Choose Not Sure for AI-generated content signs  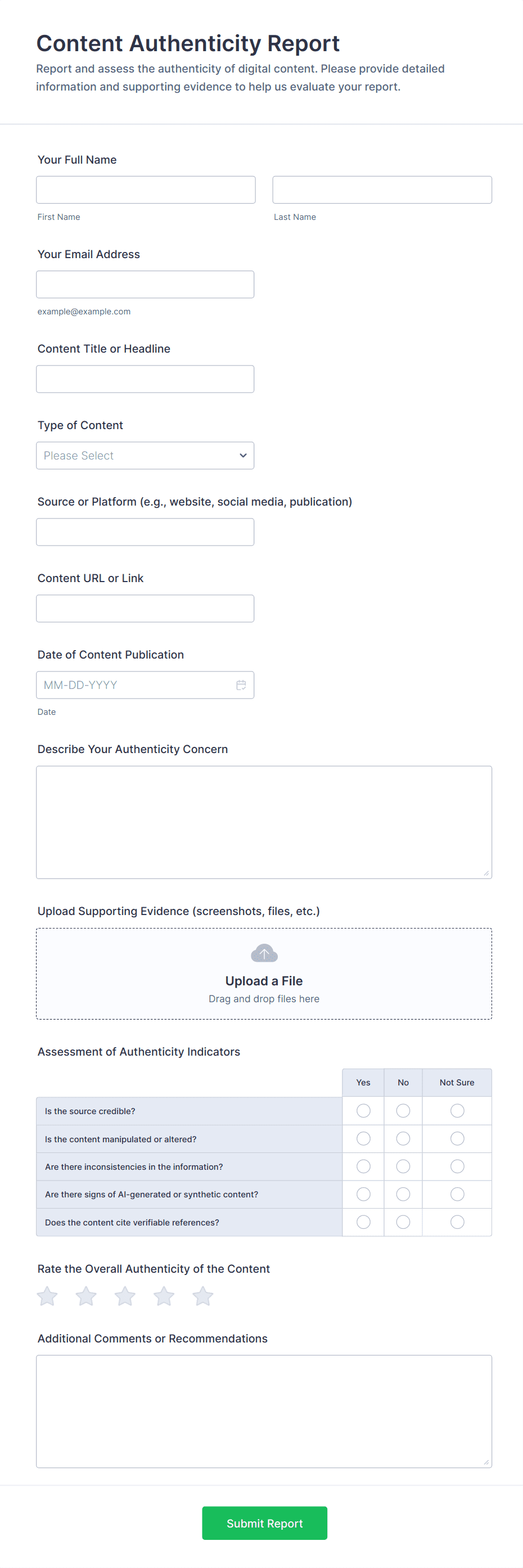457,1194
